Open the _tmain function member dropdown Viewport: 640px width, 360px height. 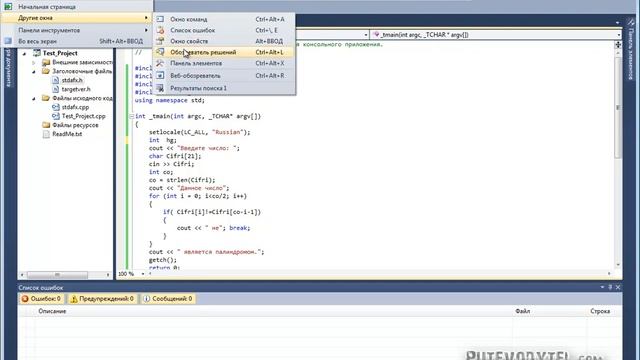619,35
